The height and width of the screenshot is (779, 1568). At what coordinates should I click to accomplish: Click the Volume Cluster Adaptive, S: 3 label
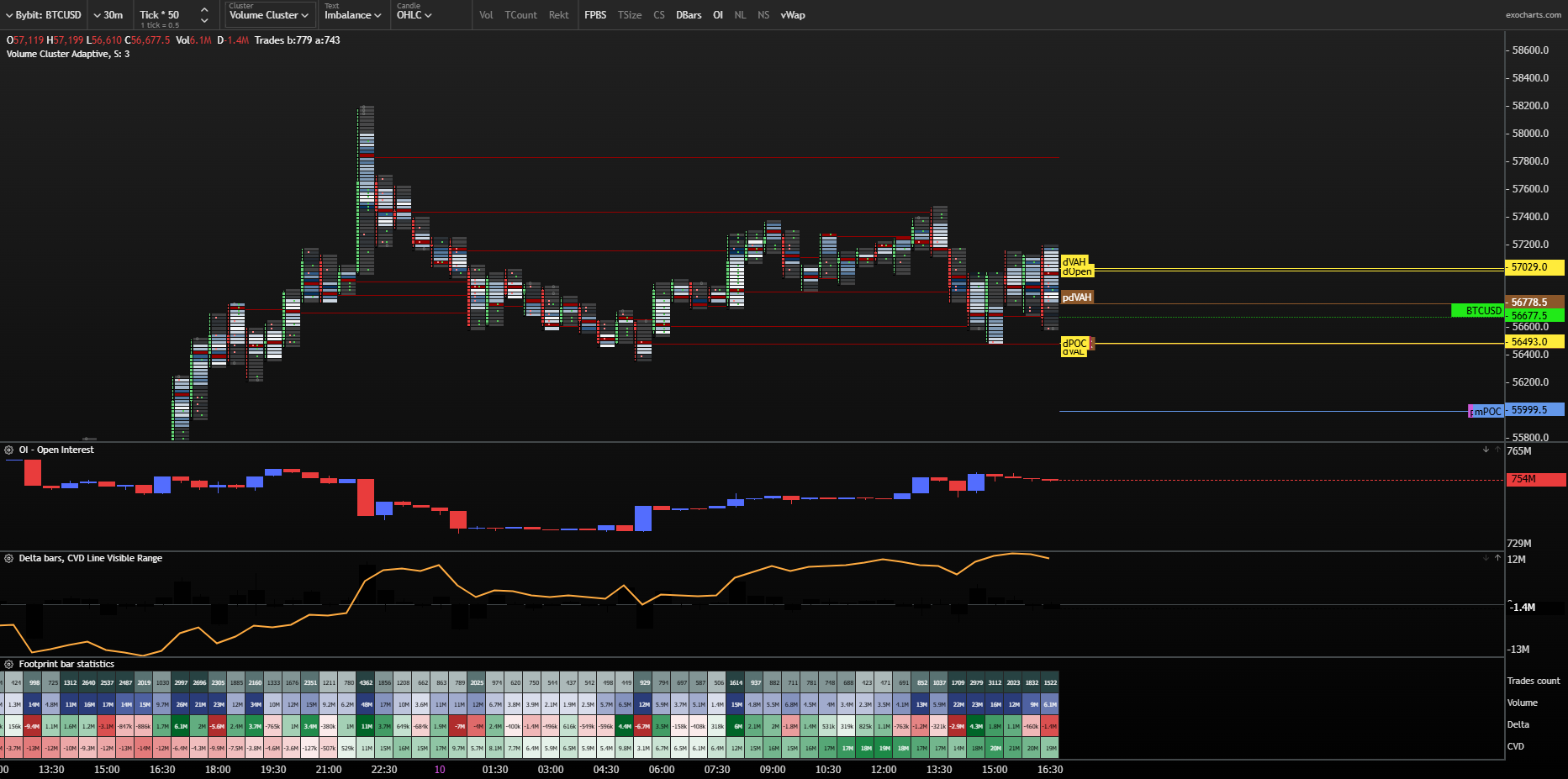[x=68, y=54]
